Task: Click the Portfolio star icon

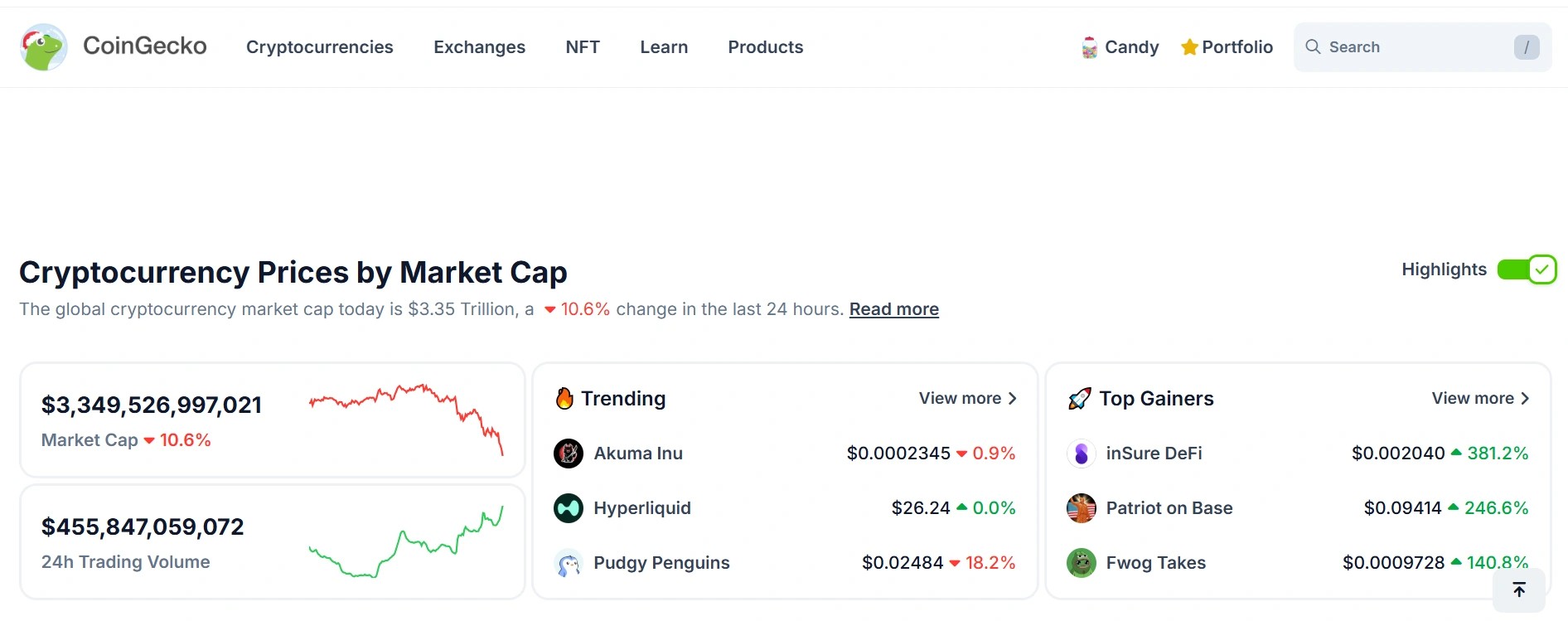Action: (1189, 47)
